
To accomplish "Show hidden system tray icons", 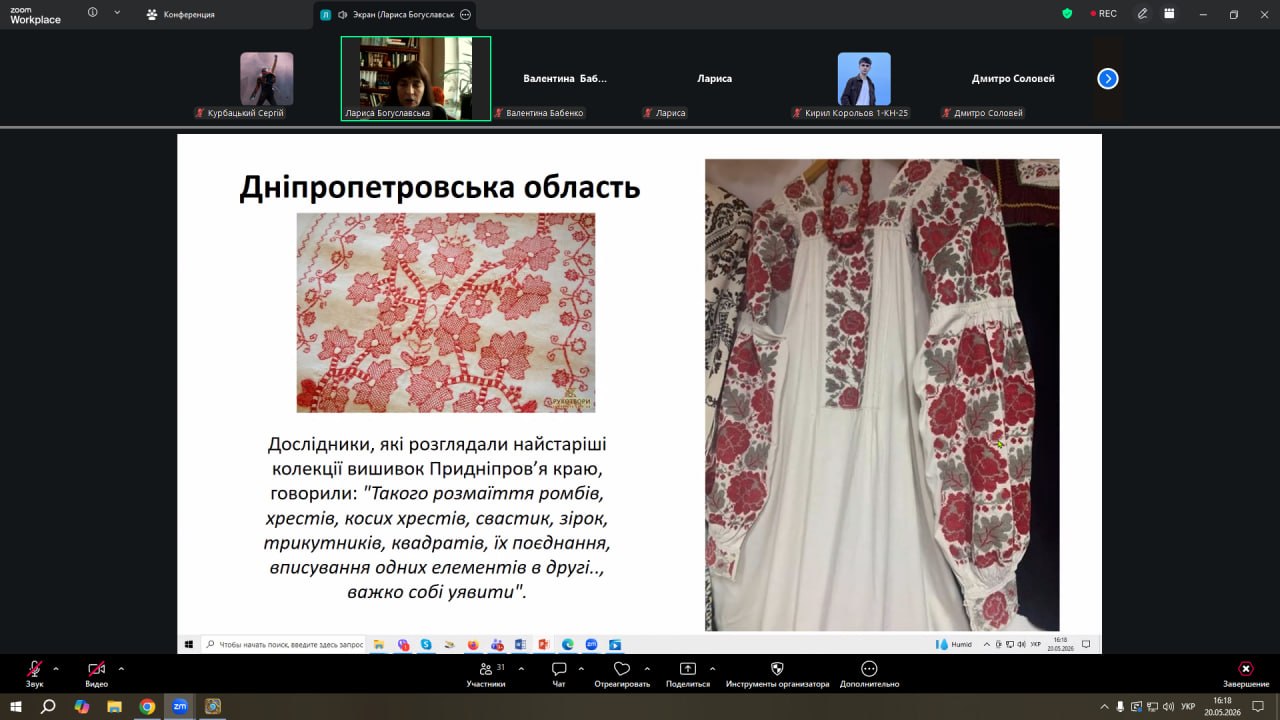I will (x=1105, y=706).
